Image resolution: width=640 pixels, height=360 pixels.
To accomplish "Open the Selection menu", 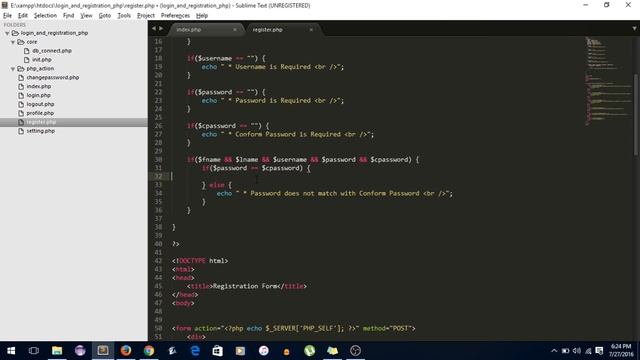I will (45, 16).
